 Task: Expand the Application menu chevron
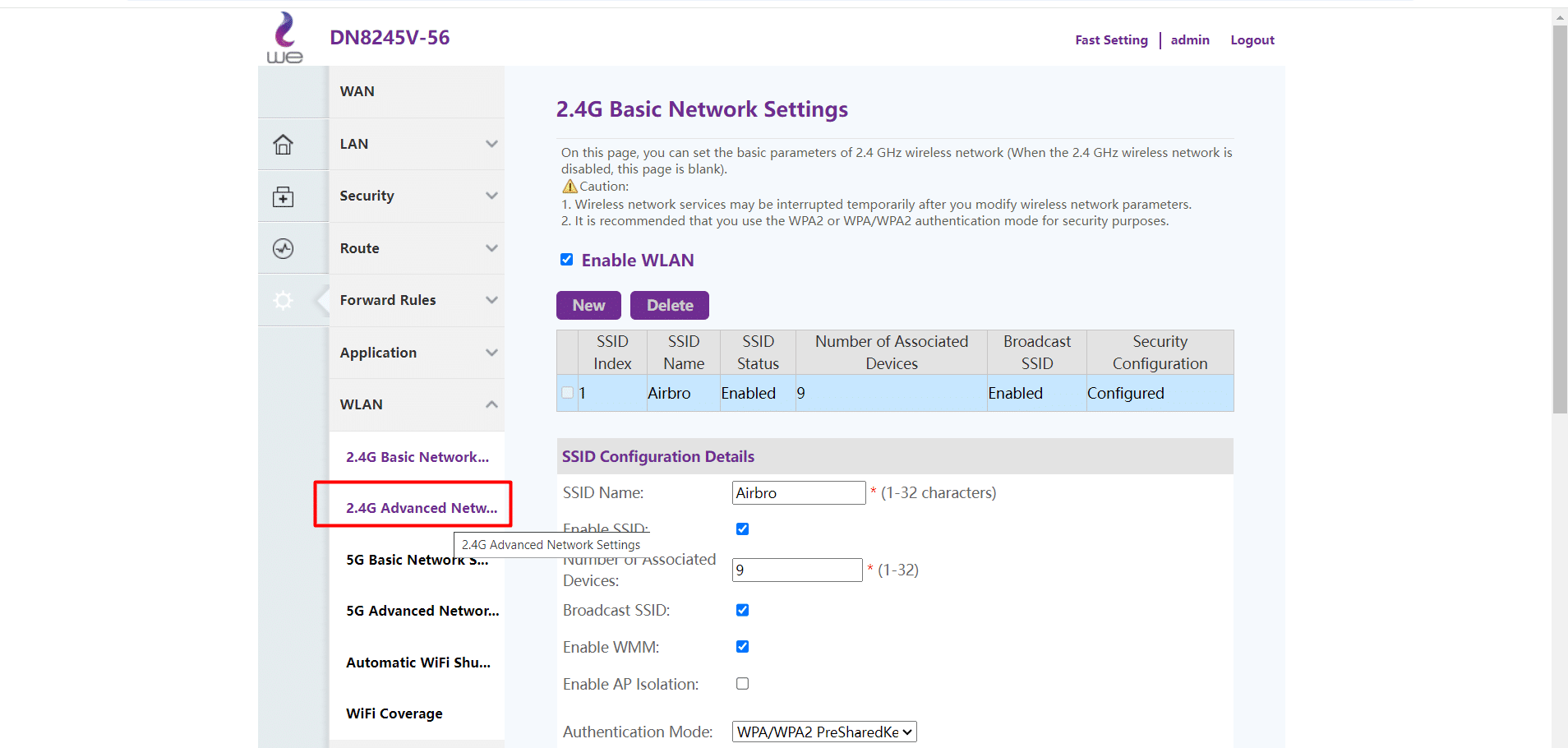click(x=491, y=353)
